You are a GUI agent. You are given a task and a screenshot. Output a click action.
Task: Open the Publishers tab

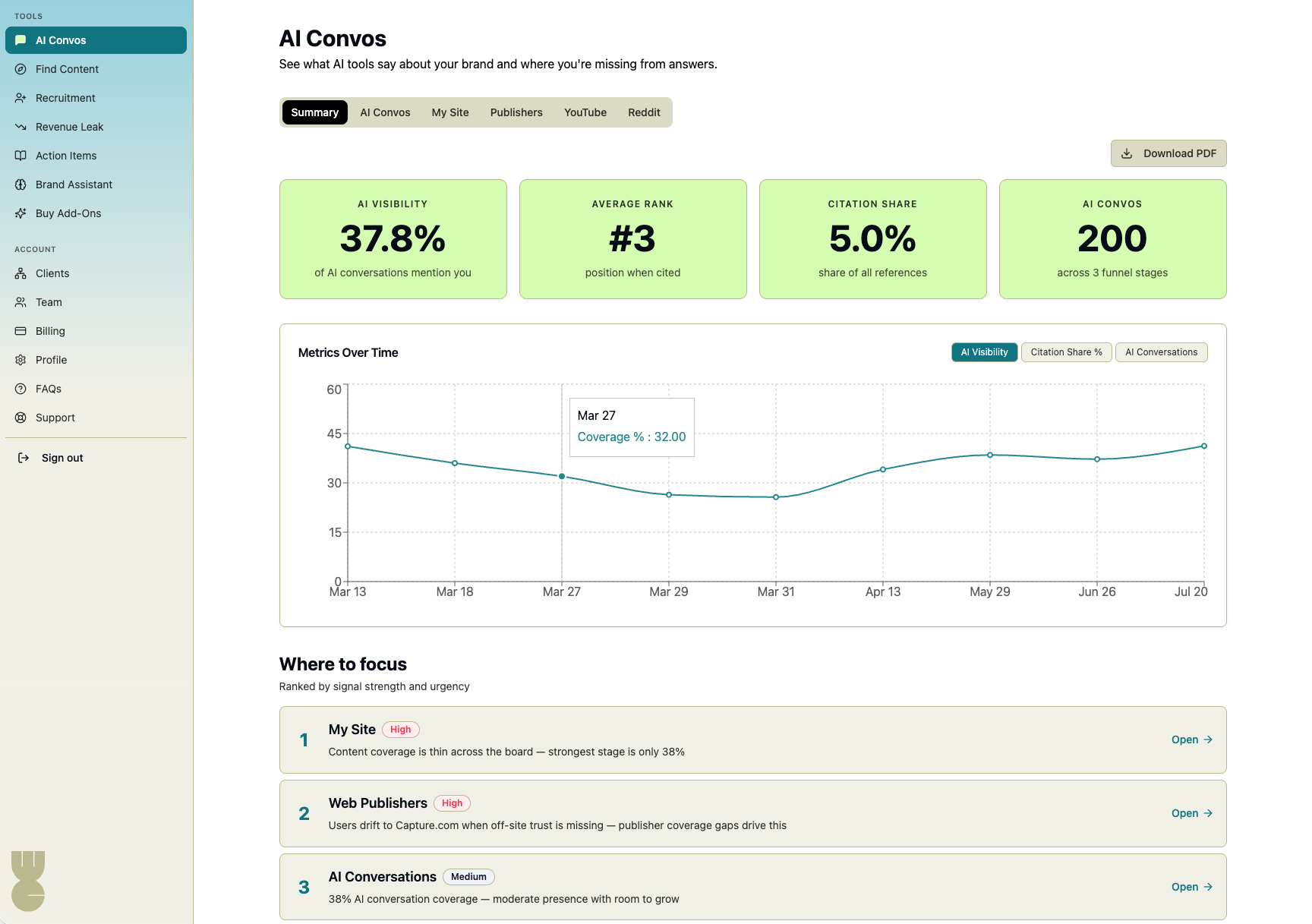click(x=516, y=112)
